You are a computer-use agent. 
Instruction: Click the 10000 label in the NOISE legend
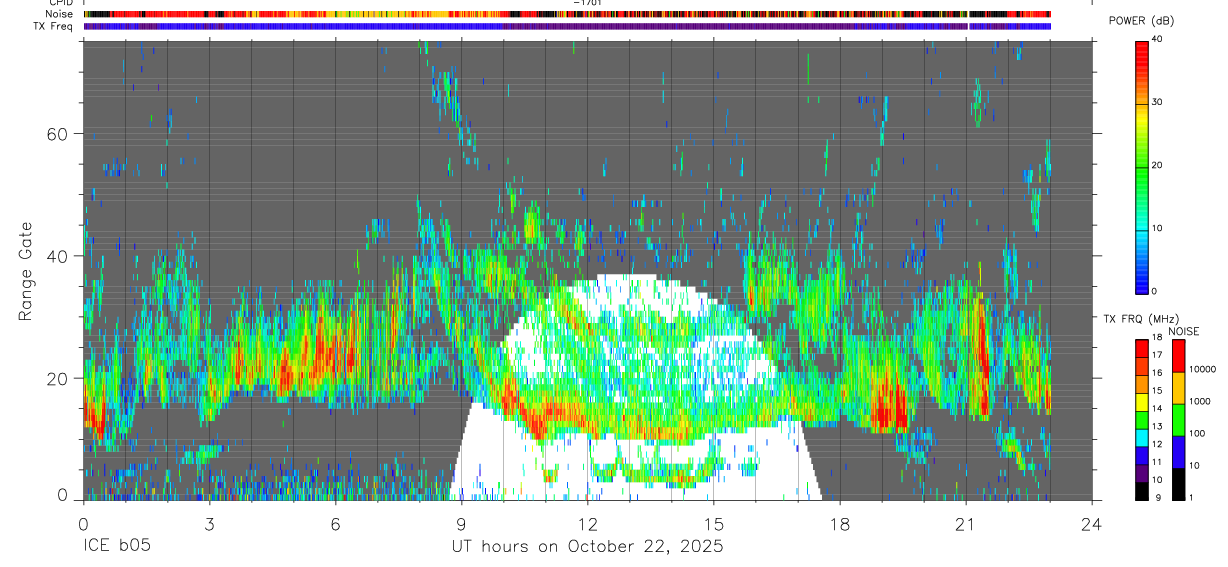1203,369
